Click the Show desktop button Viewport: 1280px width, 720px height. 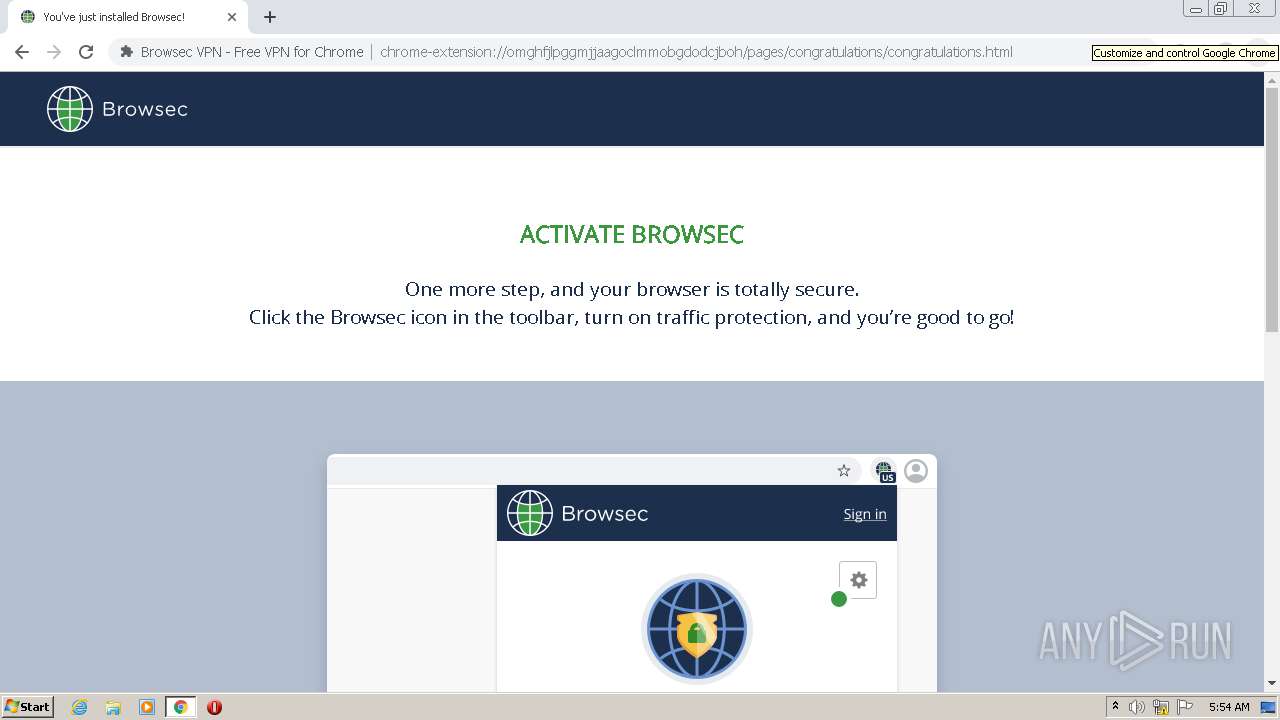(1268, 707)
